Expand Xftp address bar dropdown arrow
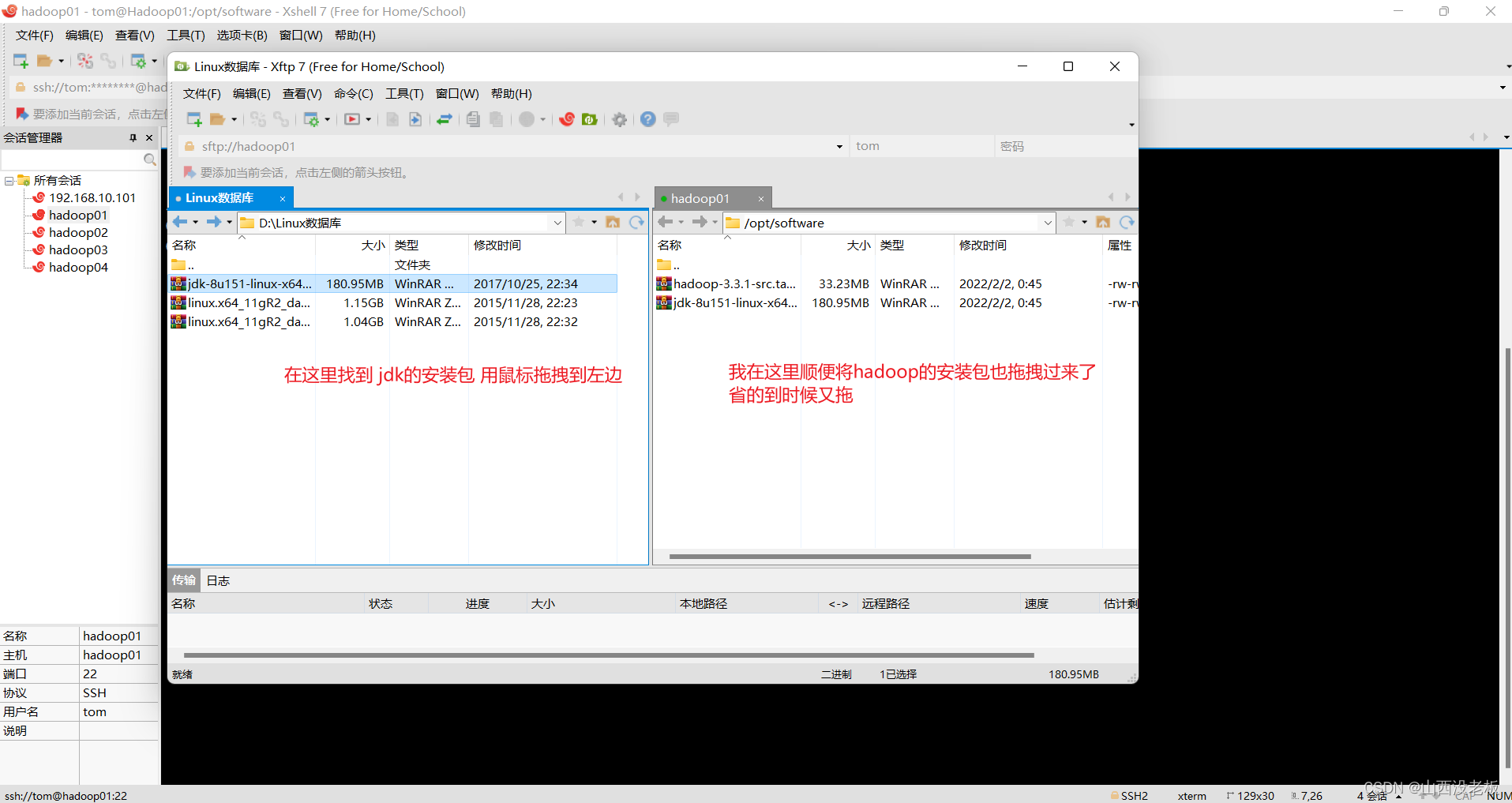1512x803 pixels. coord(839,147)
